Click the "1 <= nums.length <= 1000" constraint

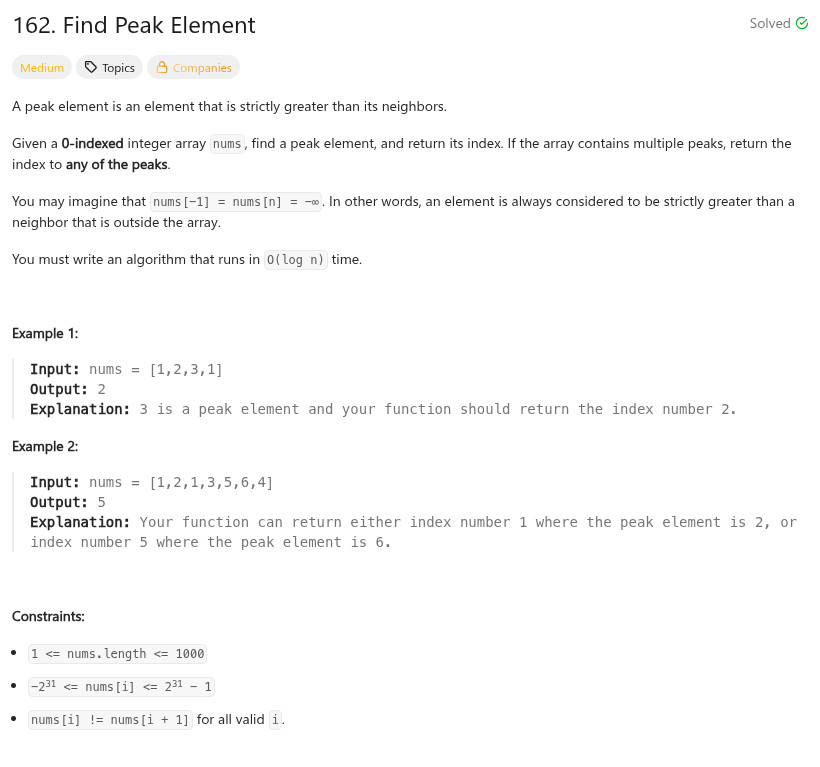(118, 654)
